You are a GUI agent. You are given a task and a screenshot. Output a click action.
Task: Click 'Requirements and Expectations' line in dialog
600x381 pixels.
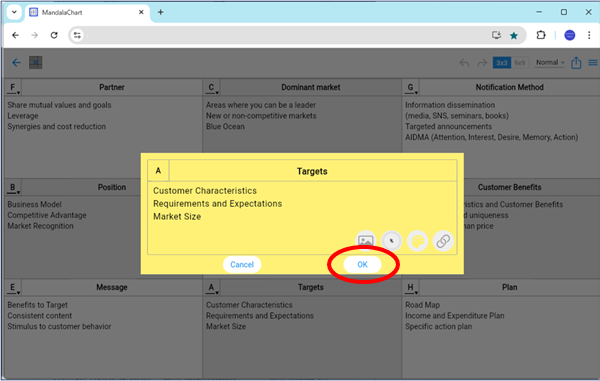pos(217,204)
